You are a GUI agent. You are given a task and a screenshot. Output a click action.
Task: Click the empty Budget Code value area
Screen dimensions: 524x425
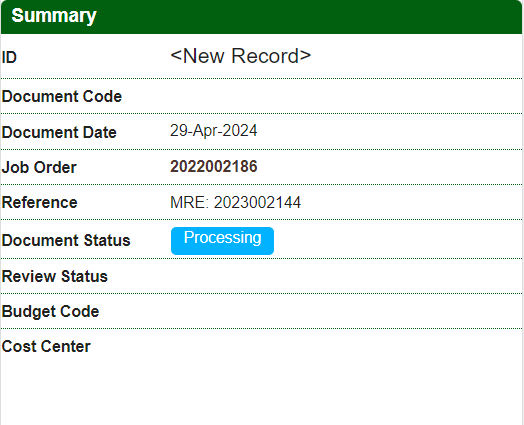[x=346, y=311]
